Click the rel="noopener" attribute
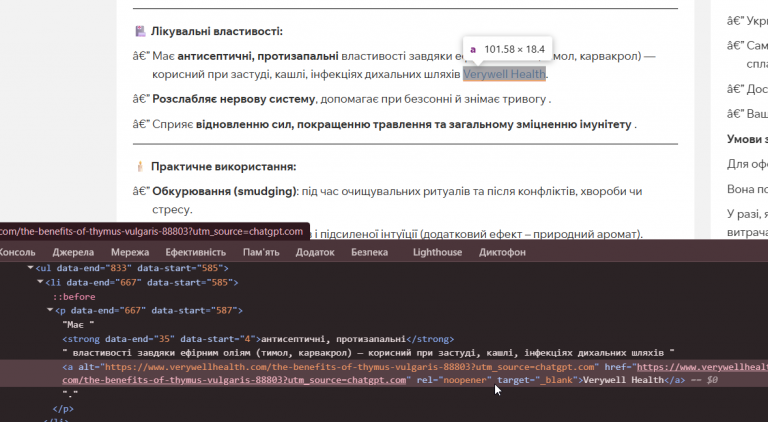This screenshot has height=422, width=768. 454,380
